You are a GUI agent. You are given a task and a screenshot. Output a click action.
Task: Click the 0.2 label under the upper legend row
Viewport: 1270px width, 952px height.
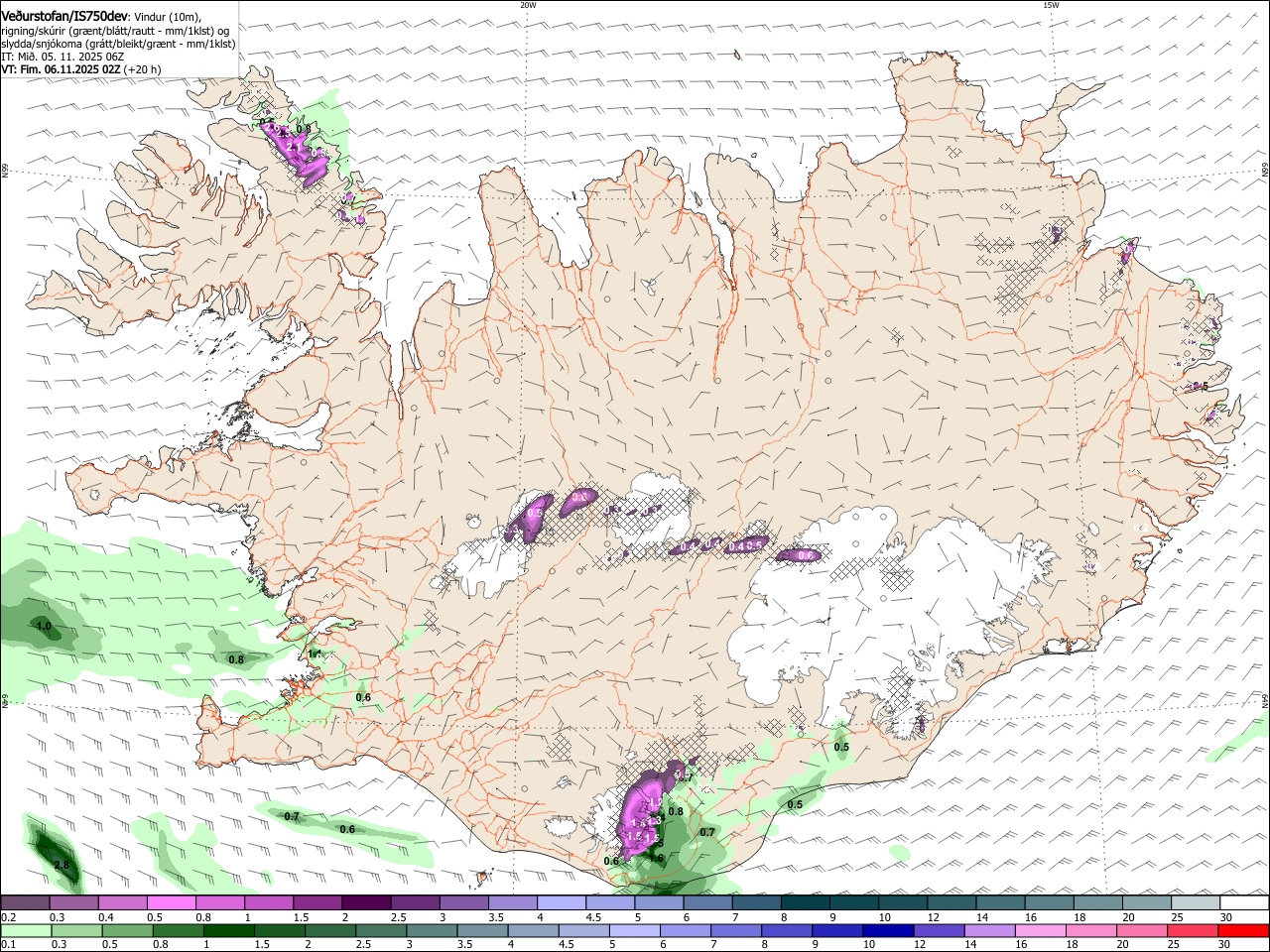tap(8, 917)
